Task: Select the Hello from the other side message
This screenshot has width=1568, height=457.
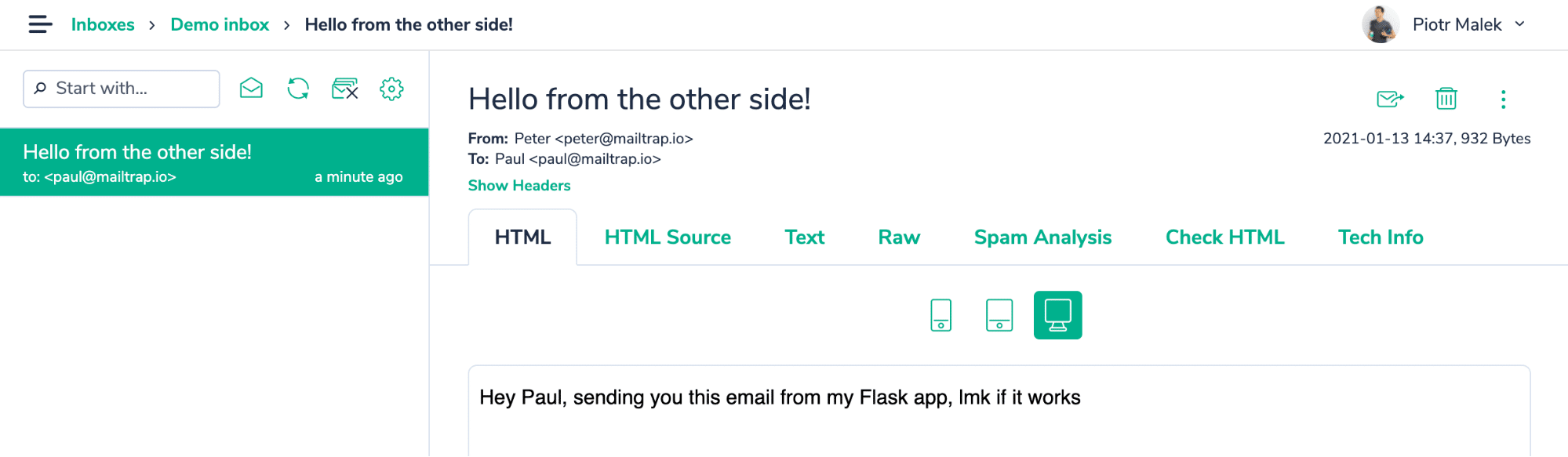Action: click(x=214, y=162)
